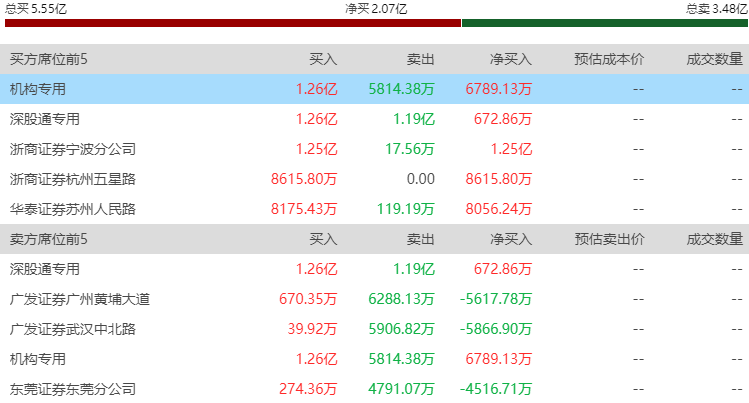Viewport: 749px width, 403px height.
Task: Open the '浙商证券杭州五星路' seat row
Action: [374, 179]
